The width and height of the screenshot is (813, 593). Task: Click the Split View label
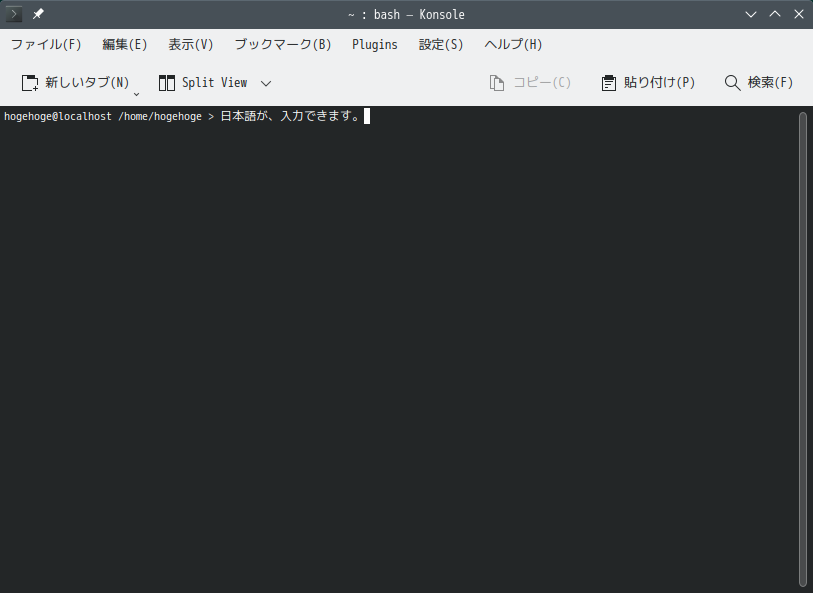tap(214, 82)
